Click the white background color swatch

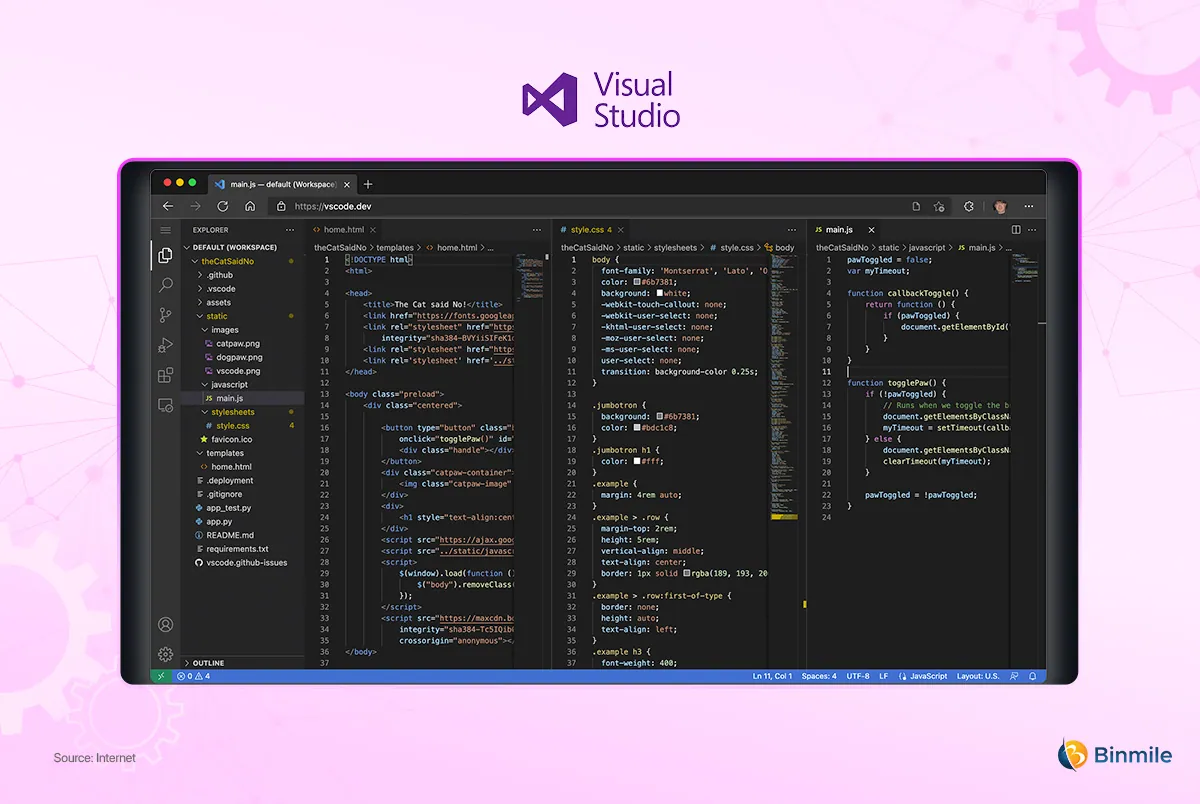661,293
